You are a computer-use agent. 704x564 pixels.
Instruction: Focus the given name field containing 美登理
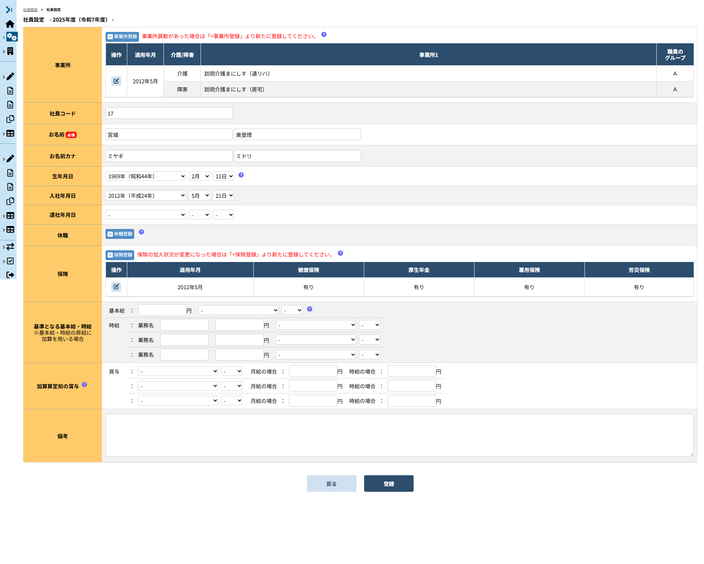click(x=297, y=134)
